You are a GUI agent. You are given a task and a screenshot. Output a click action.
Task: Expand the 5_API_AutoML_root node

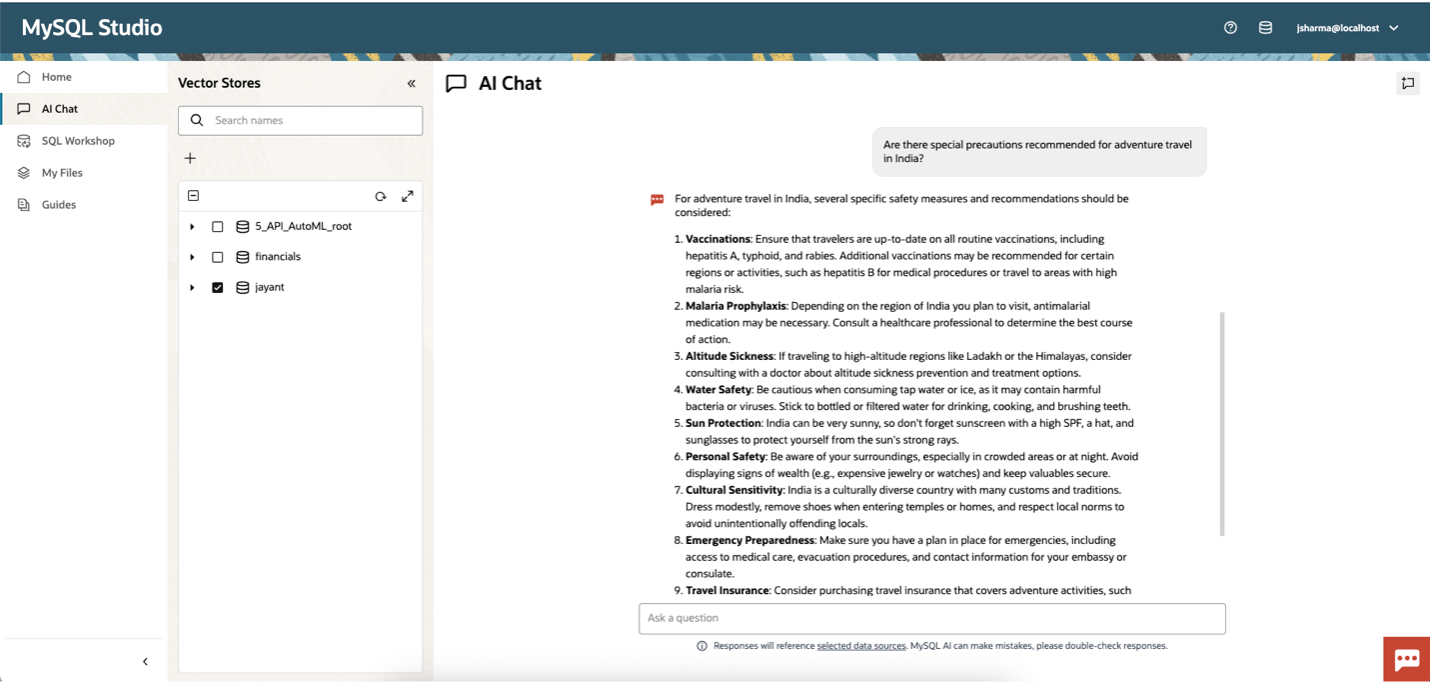tap(192, 227)
